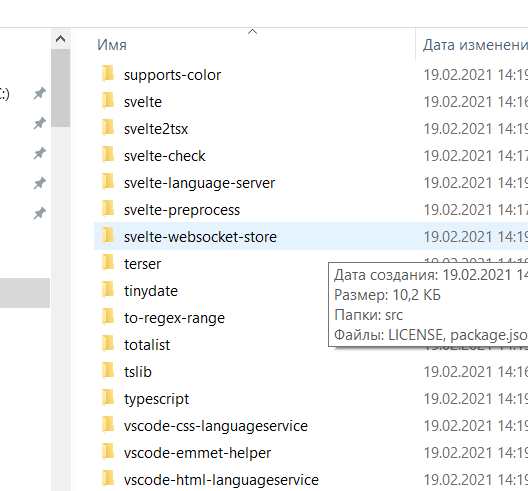Click the modified date of supports-color
The height and width of the screenshot is (491, 528).
pyautogui.click(x=475, y=75)
